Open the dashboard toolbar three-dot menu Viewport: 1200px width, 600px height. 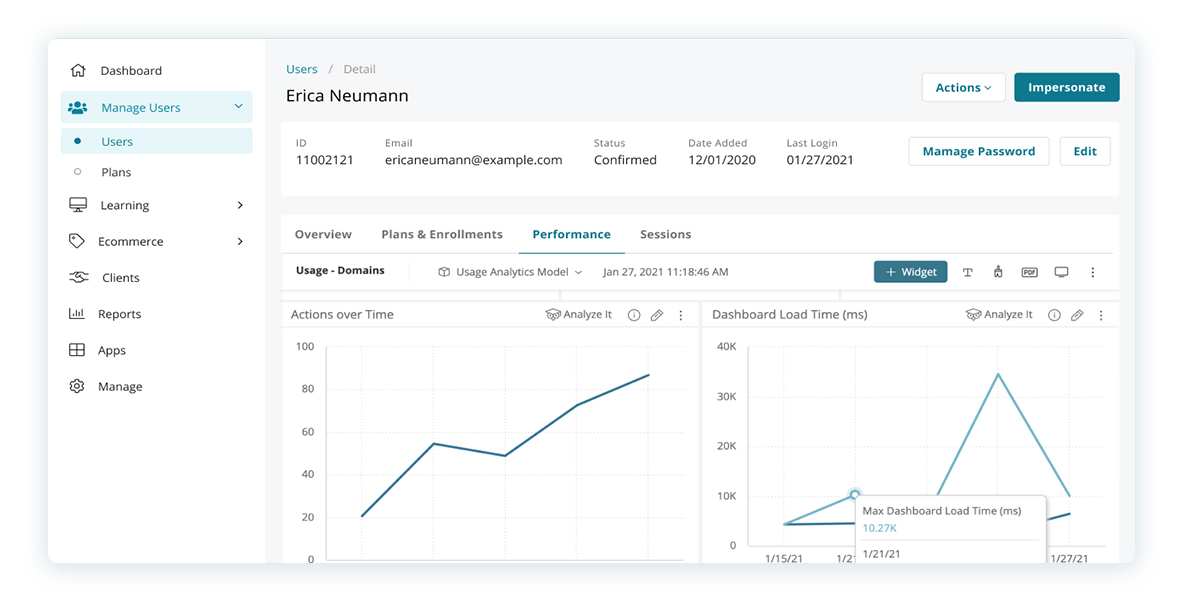pos(1093,272)
